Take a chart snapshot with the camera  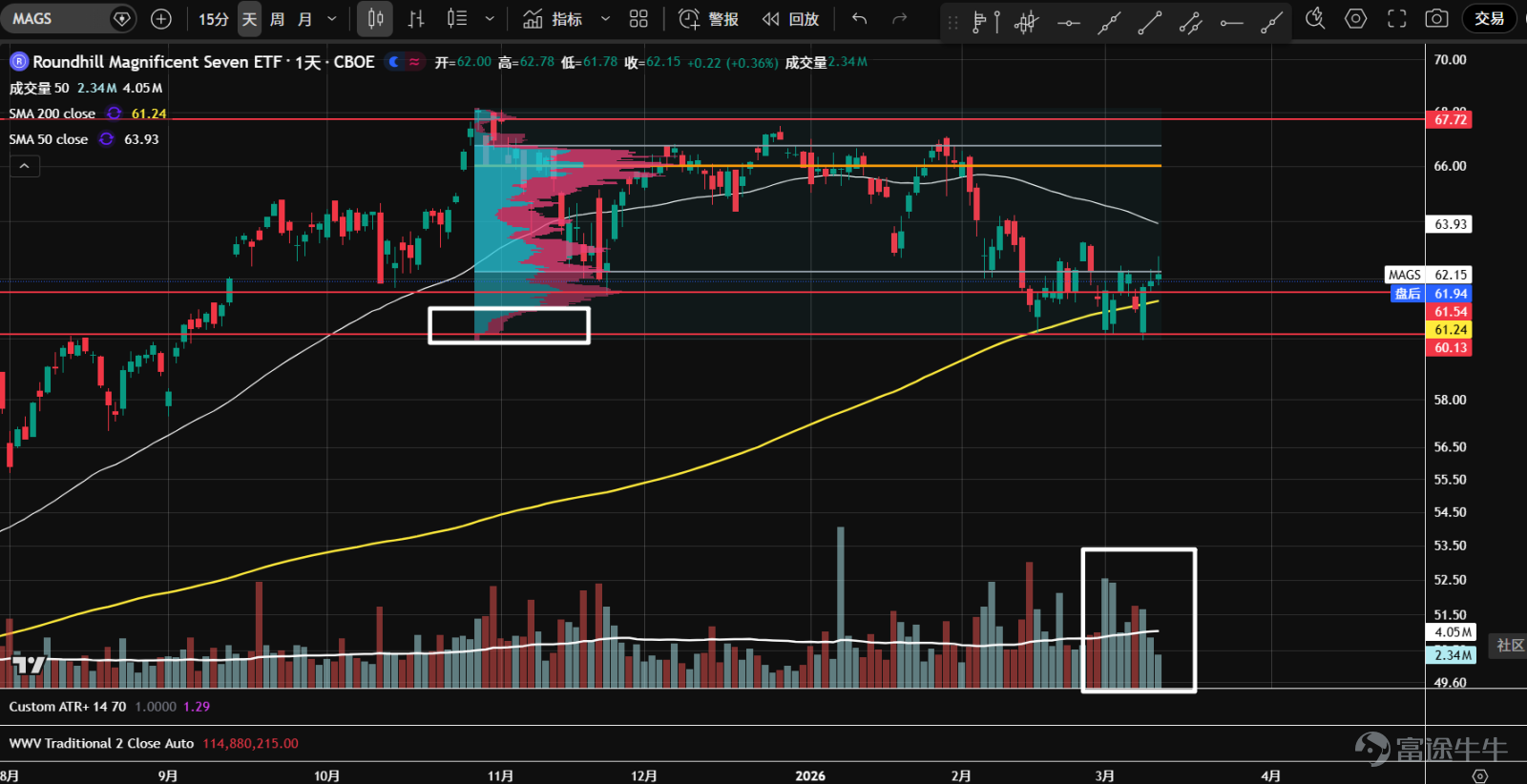click(1436, 18)
